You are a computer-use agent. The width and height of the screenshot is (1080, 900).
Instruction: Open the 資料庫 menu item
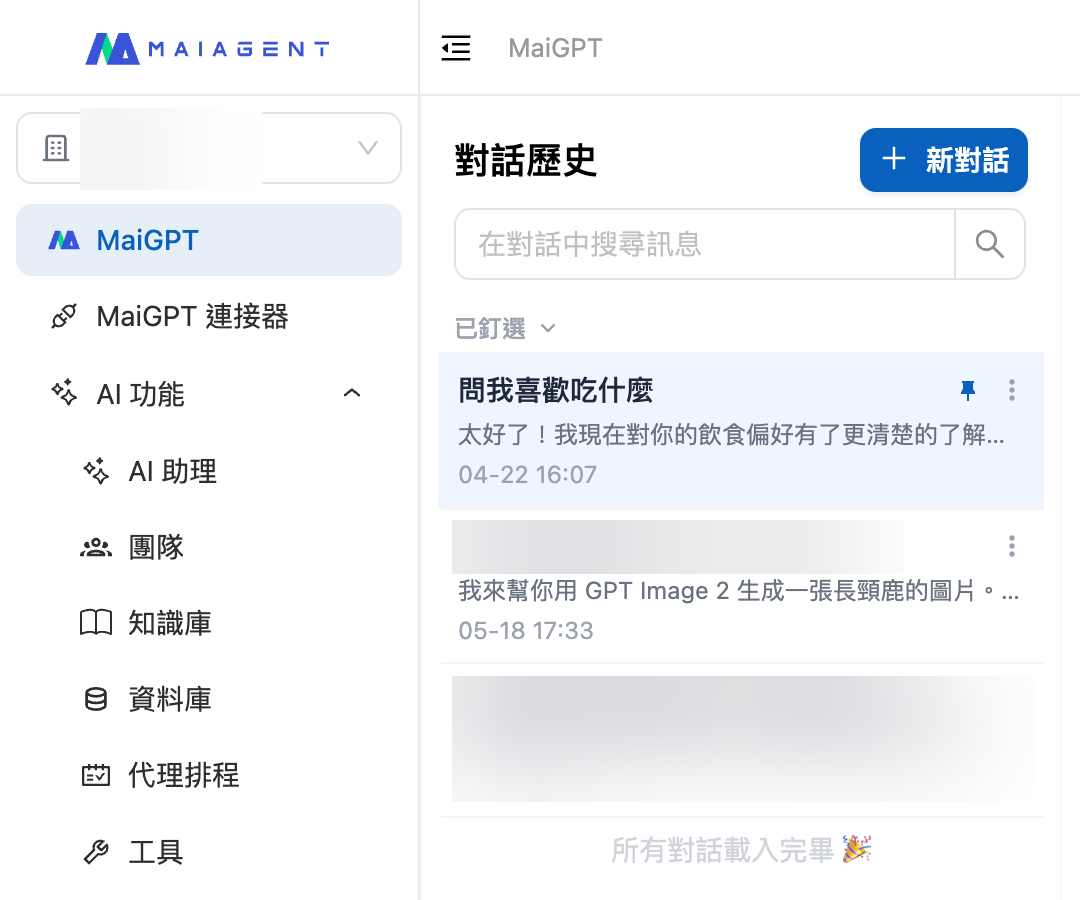click(x=209, y=699)
